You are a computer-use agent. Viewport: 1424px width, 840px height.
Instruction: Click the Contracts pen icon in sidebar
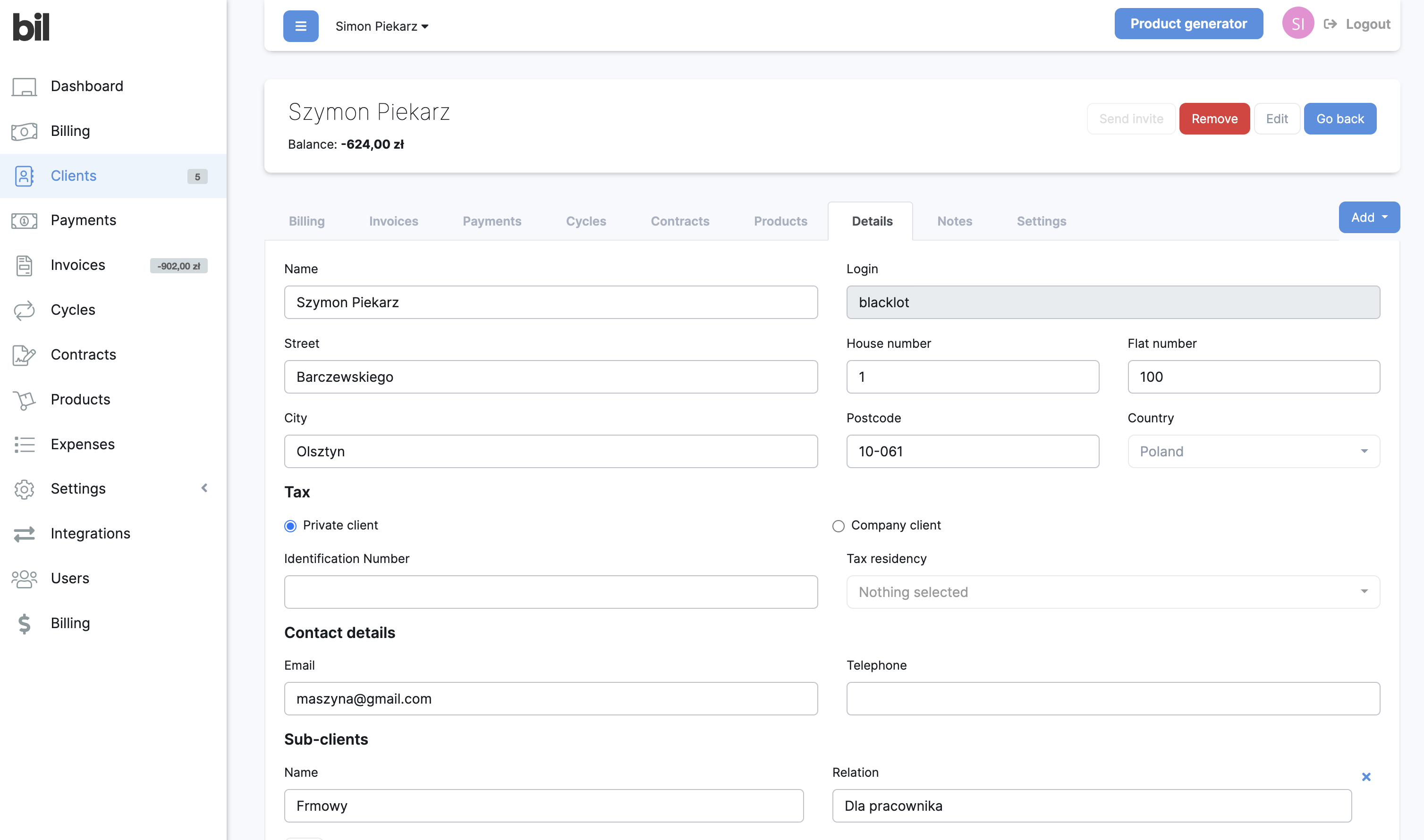[x=25, y=355]
